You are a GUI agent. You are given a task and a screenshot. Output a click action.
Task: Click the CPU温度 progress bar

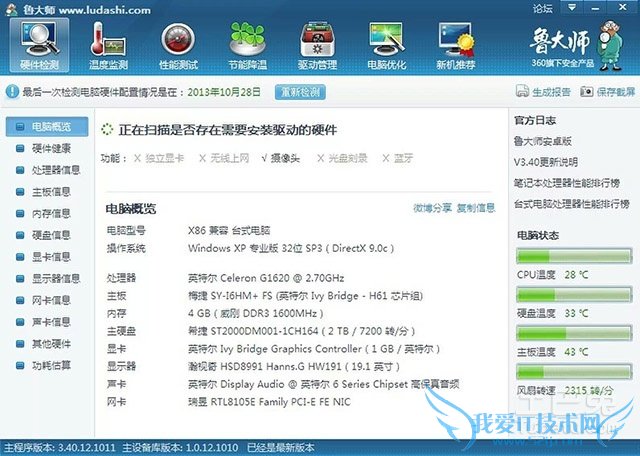574,256
